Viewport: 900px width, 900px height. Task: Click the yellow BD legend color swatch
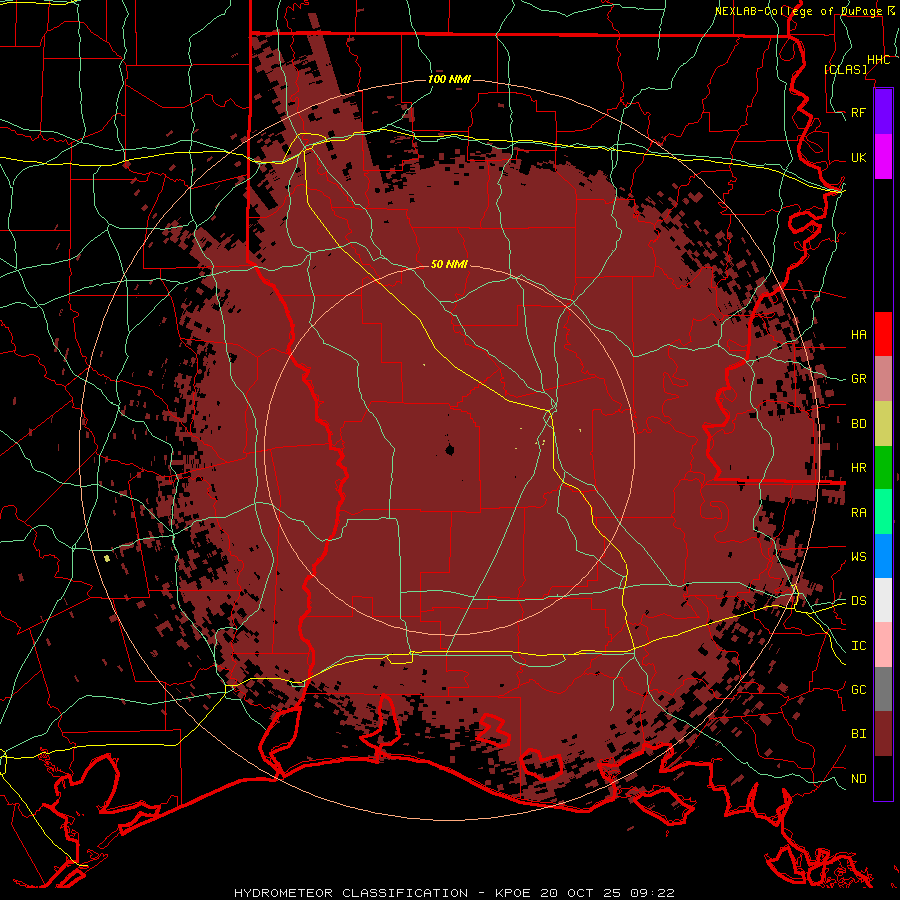[883, 424]
